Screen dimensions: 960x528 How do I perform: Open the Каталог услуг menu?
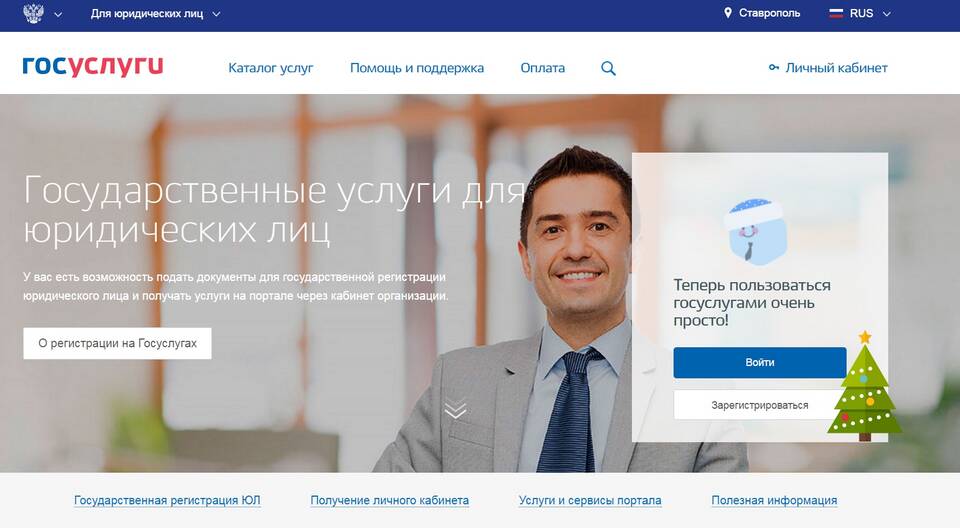(271, 68)
